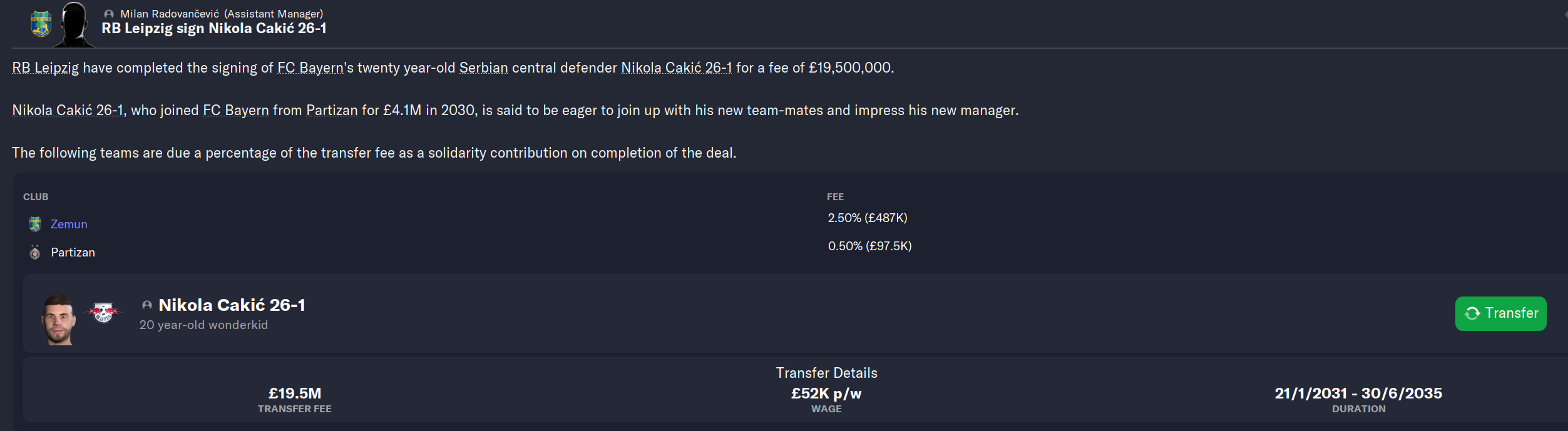The width and height of the screenshot is (1568, 431).
Task: Open the Nikola Cakić 26-1 name in the player card
Action: (232, 305)
